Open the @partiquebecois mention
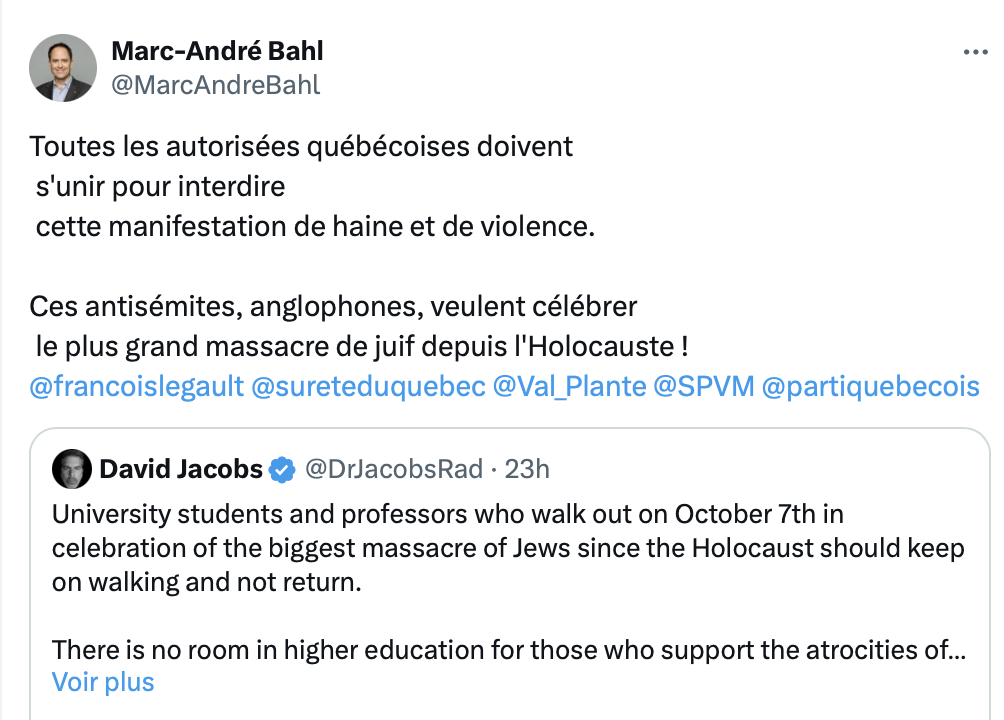 point(870,387)
